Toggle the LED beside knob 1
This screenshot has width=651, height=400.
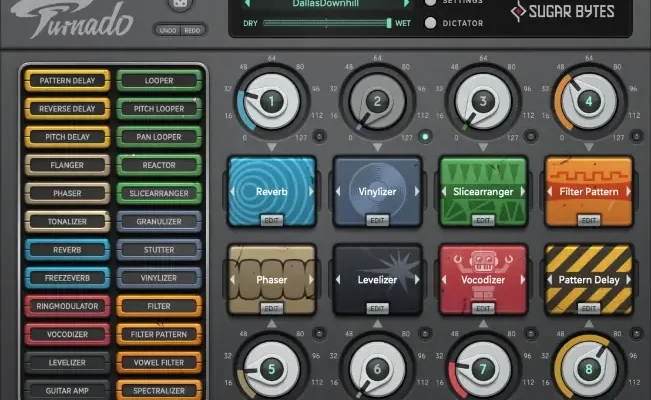[x=319, y=137]
